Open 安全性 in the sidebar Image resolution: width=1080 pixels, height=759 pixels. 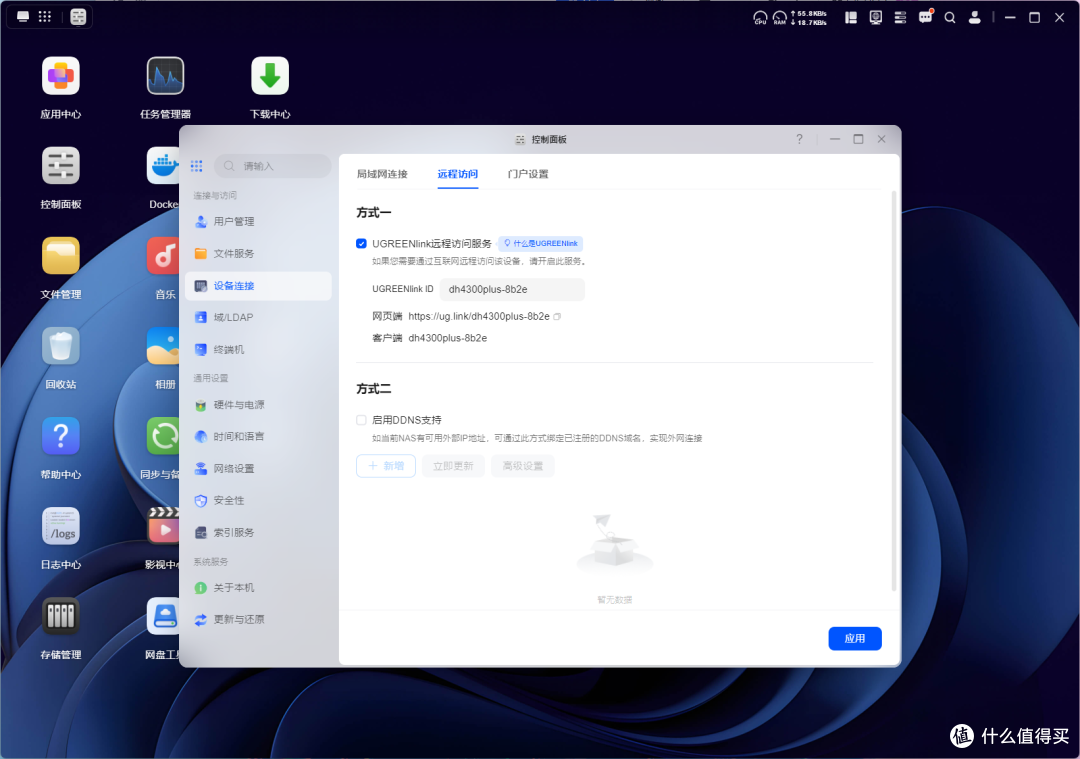258,501
